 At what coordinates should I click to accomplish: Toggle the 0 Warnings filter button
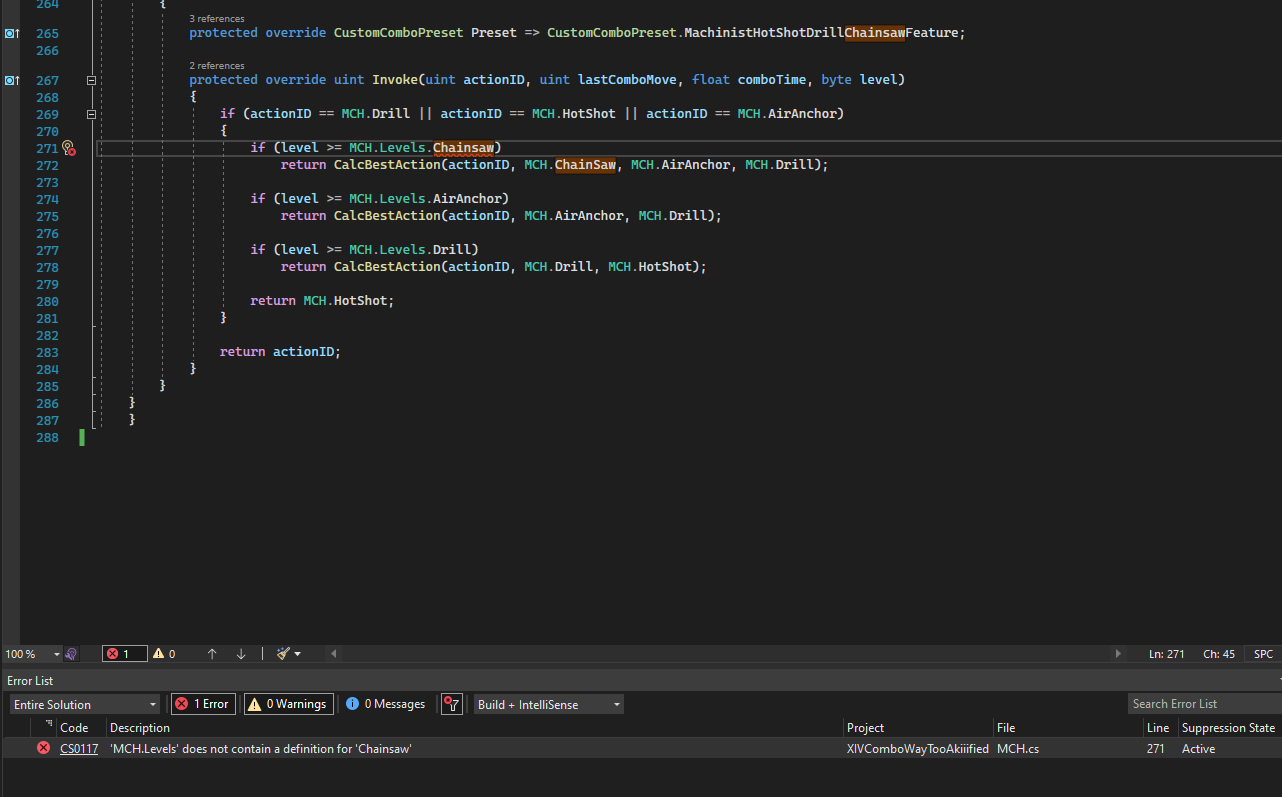(288, 704)
